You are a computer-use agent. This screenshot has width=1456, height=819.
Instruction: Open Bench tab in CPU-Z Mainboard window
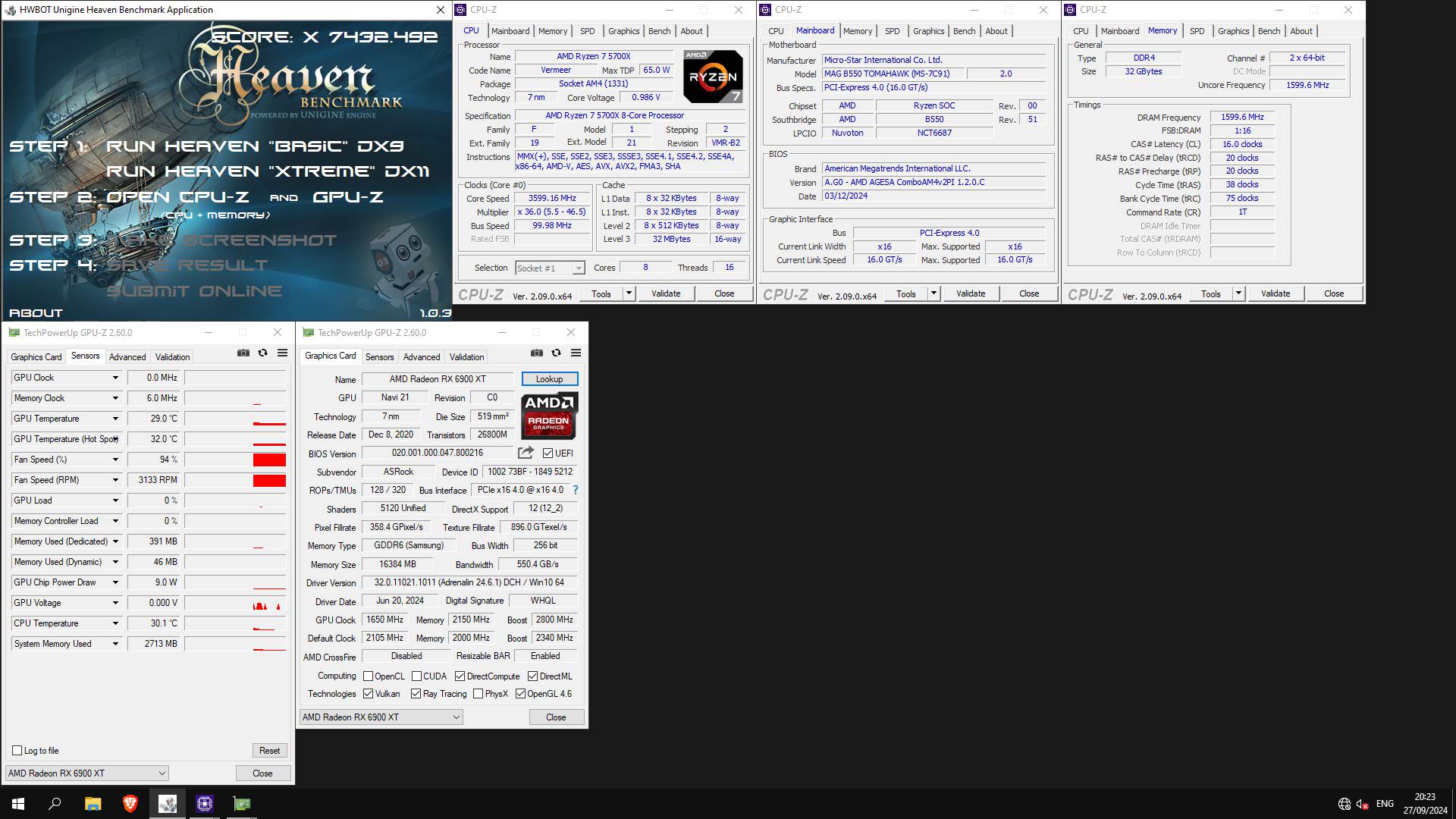[964, 31]
